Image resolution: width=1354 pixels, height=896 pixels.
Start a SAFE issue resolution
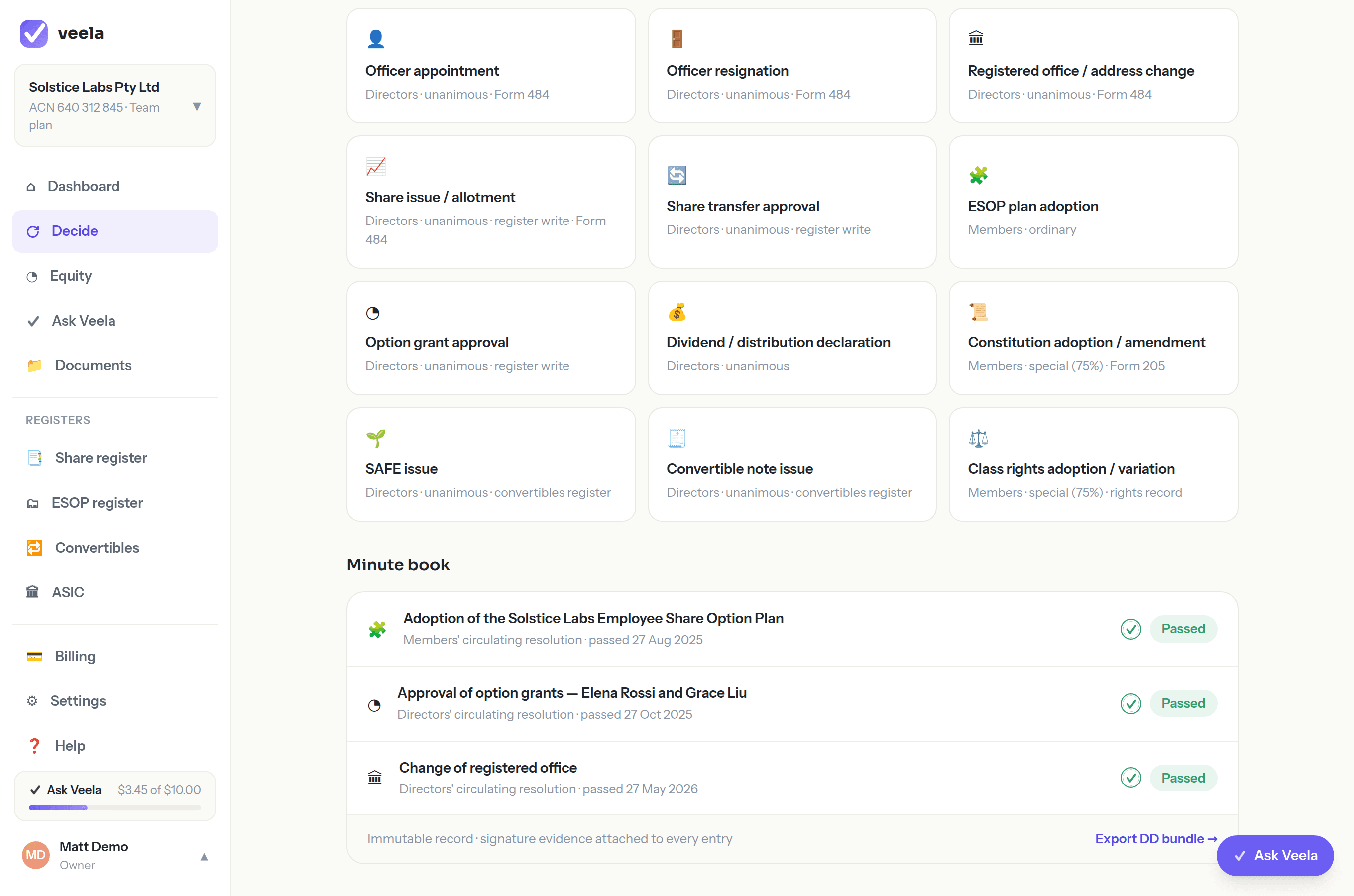pyautogui.click(x=491, y=464)
